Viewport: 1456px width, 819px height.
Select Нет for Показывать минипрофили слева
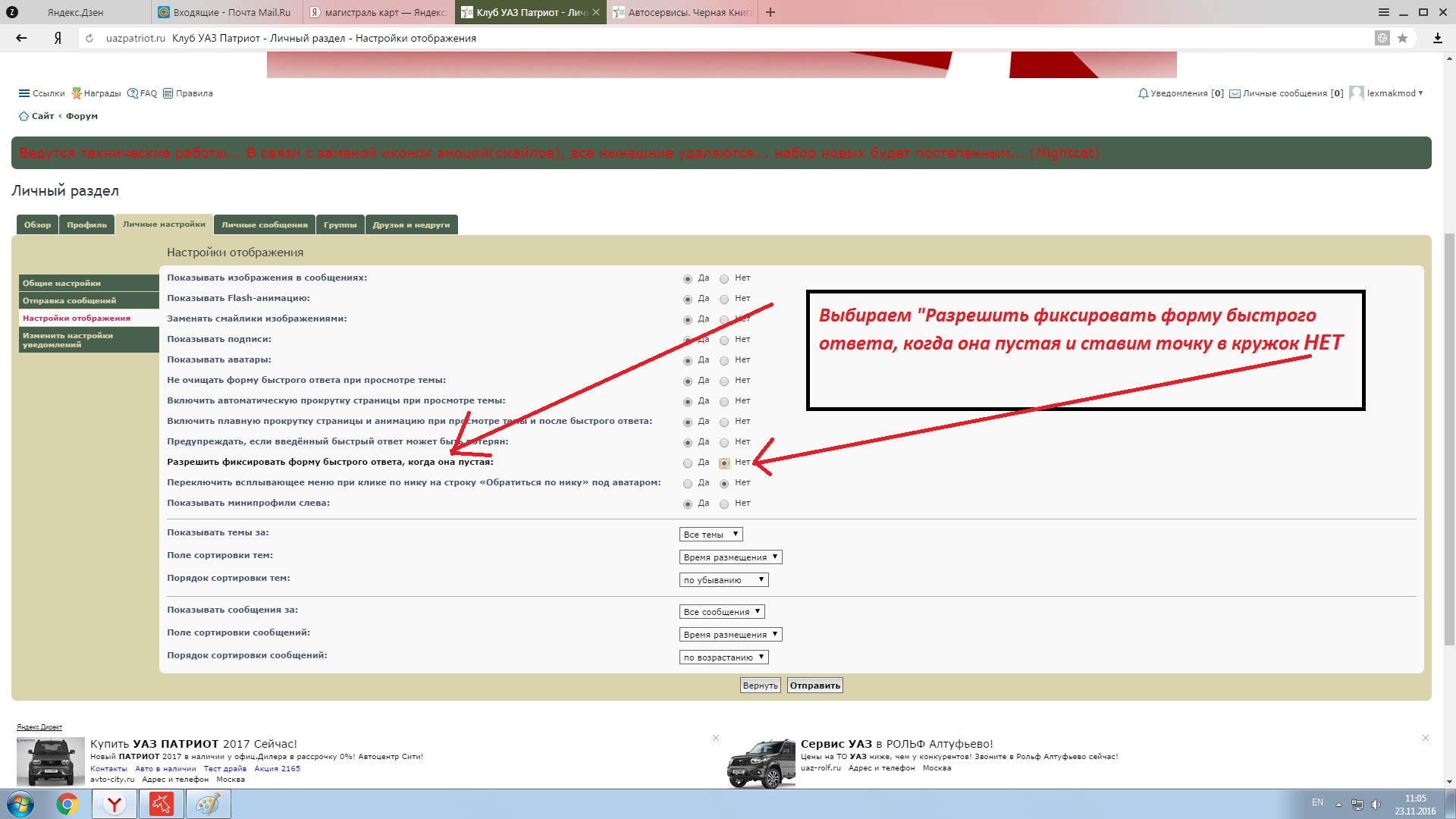click(x=724, y=504)
